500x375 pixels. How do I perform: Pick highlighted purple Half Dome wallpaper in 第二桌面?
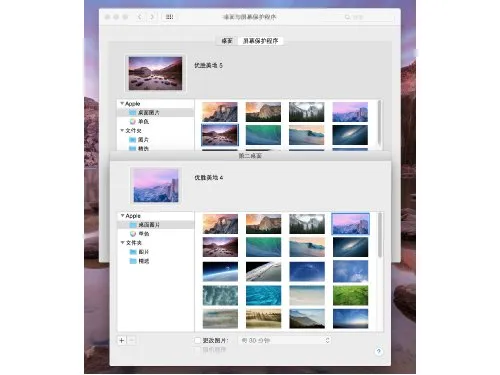pyautogui.click(x=350, y=224)
